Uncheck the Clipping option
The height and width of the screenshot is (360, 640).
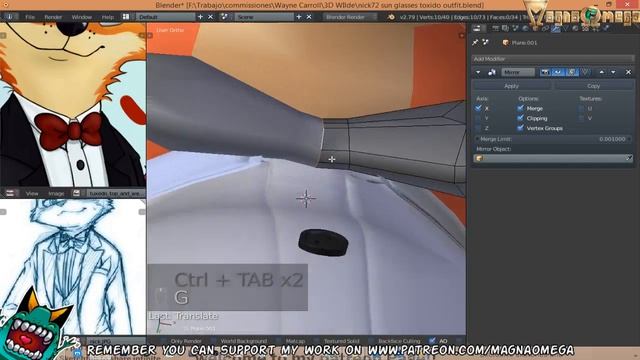[x=520, y=118]
